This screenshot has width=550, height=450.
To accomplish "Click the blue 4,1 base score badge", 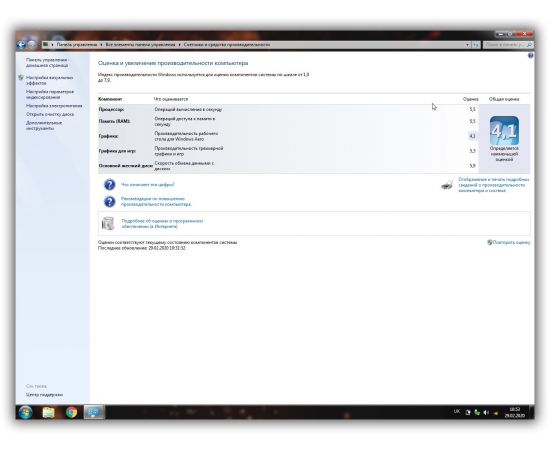I will (504, 131).
